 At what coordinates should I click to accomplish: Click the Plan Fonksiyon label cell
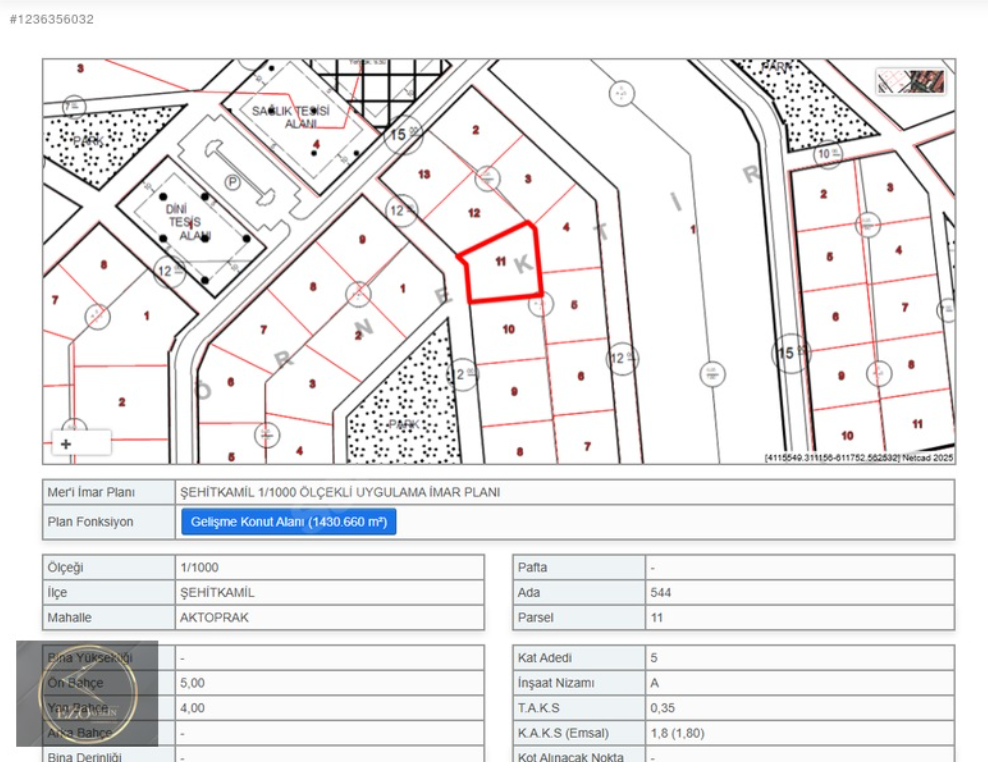[x=108, y=522]
